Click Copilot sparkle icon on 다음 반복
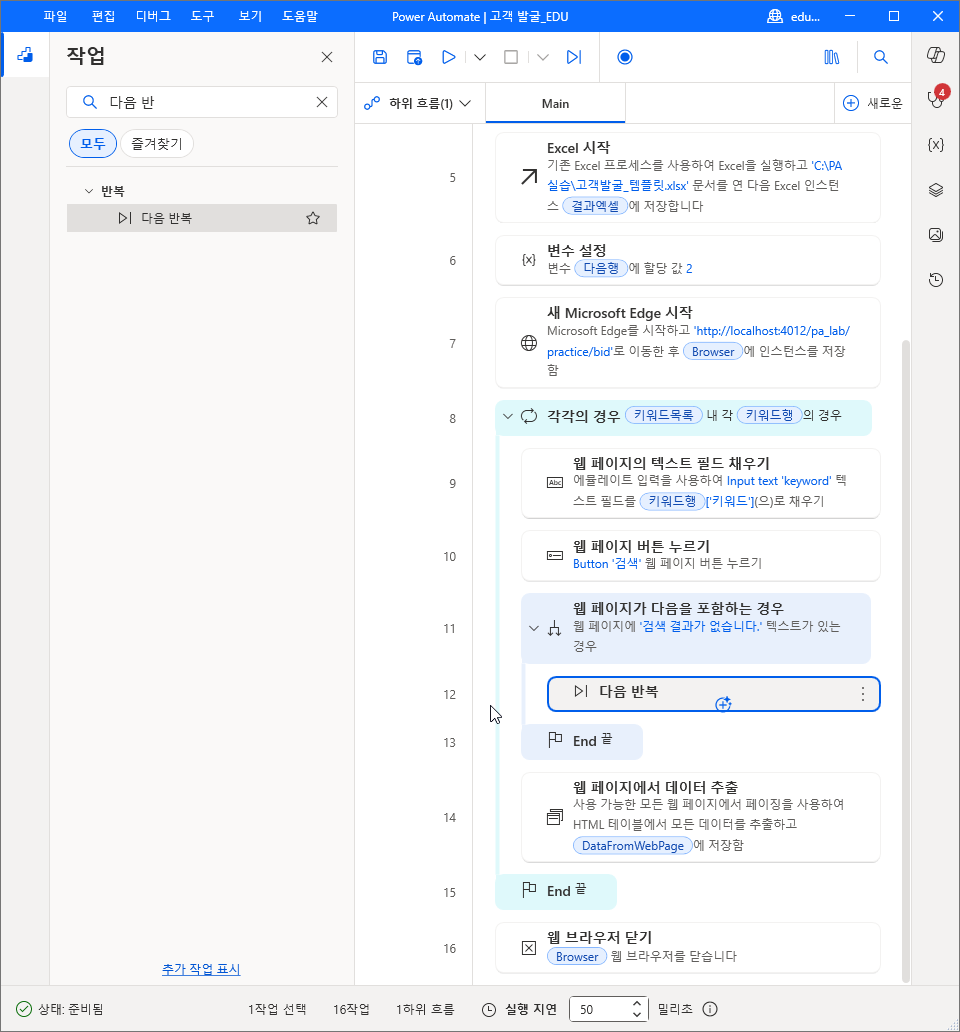The height and width of the screenshot is (1032, 960). tap(723, 704)
